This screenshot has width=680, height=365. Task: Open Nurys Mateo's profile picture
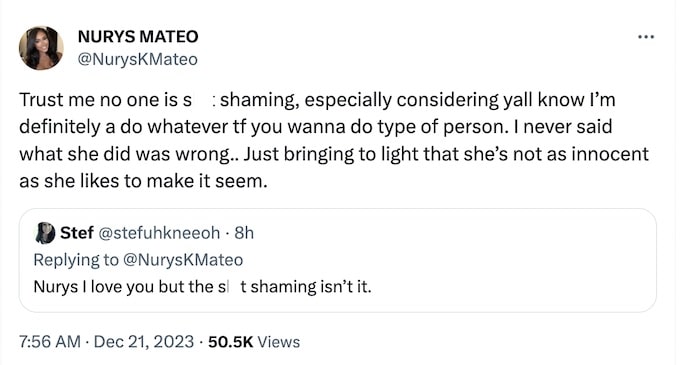[x=41, y=48]
